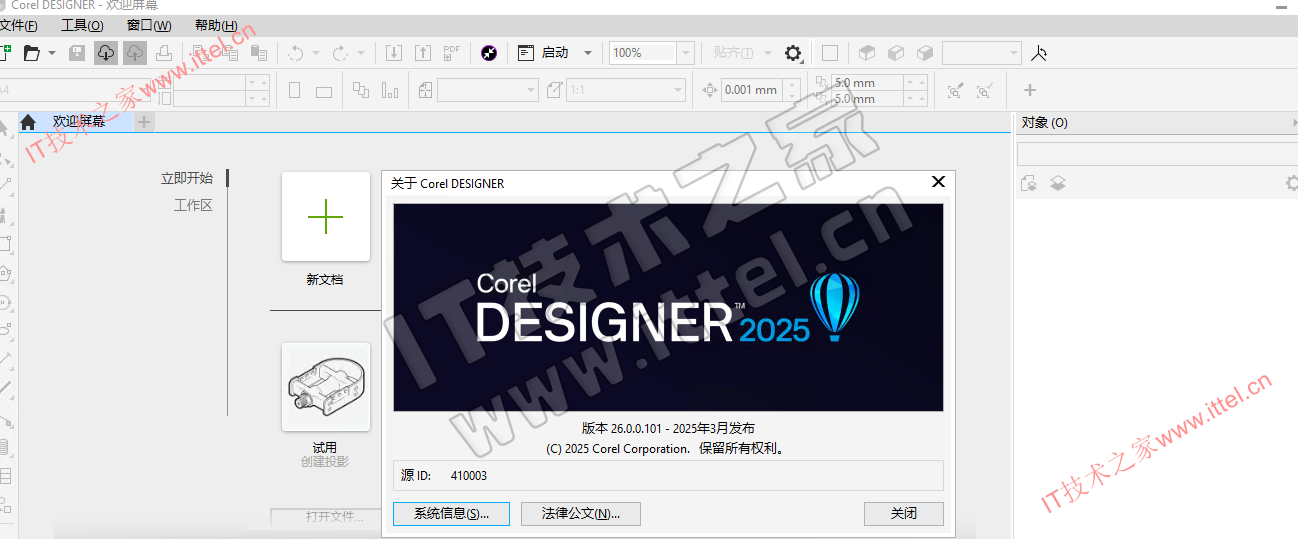Open the 工具(O) menu
The height and width of the screenshot is (539, 1298).
pos(82,25)
